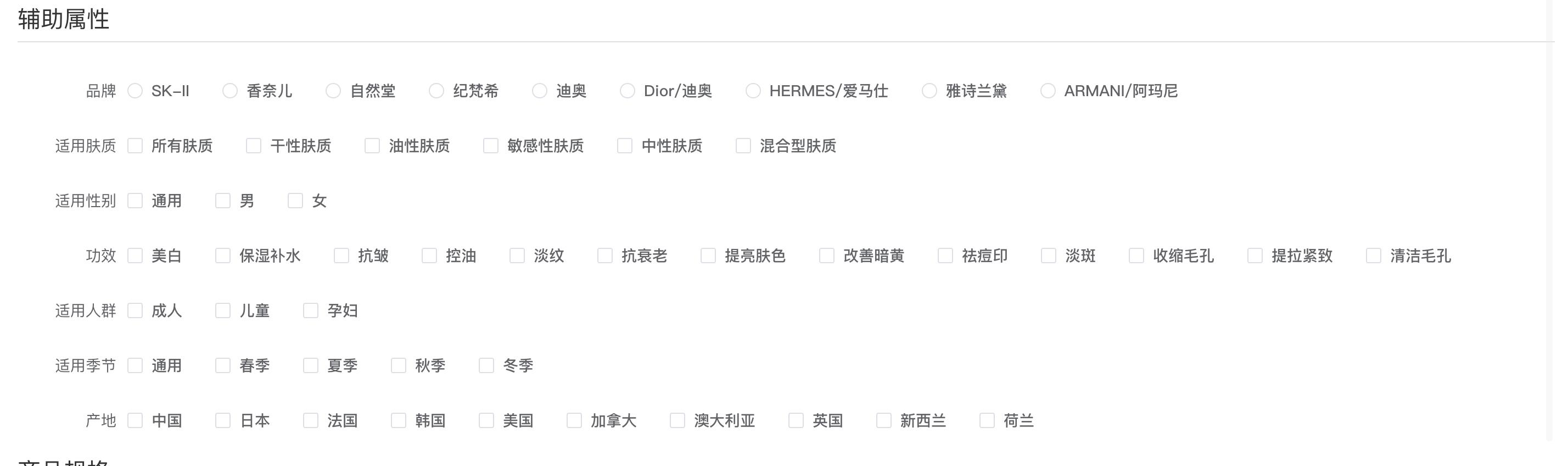Enable the 收缩毛孔 checkbox
This screenshot has width=1568, height=466.
click(x=1136, y=255)
